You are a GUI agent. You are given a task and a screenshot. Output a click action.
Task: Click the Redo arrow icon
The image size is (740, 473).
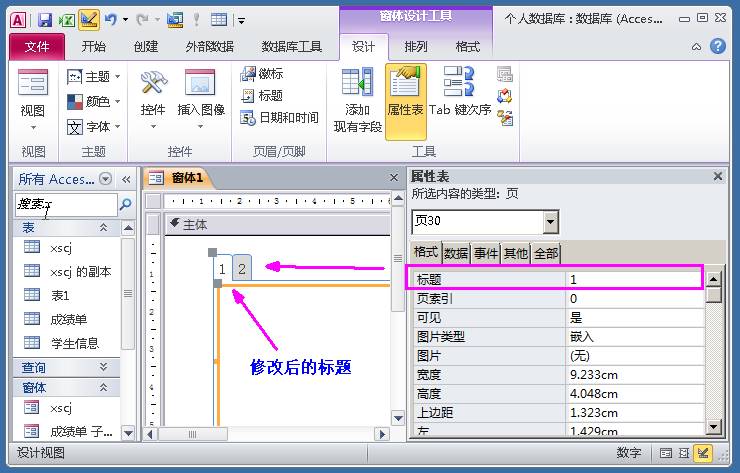coord(143,20)
